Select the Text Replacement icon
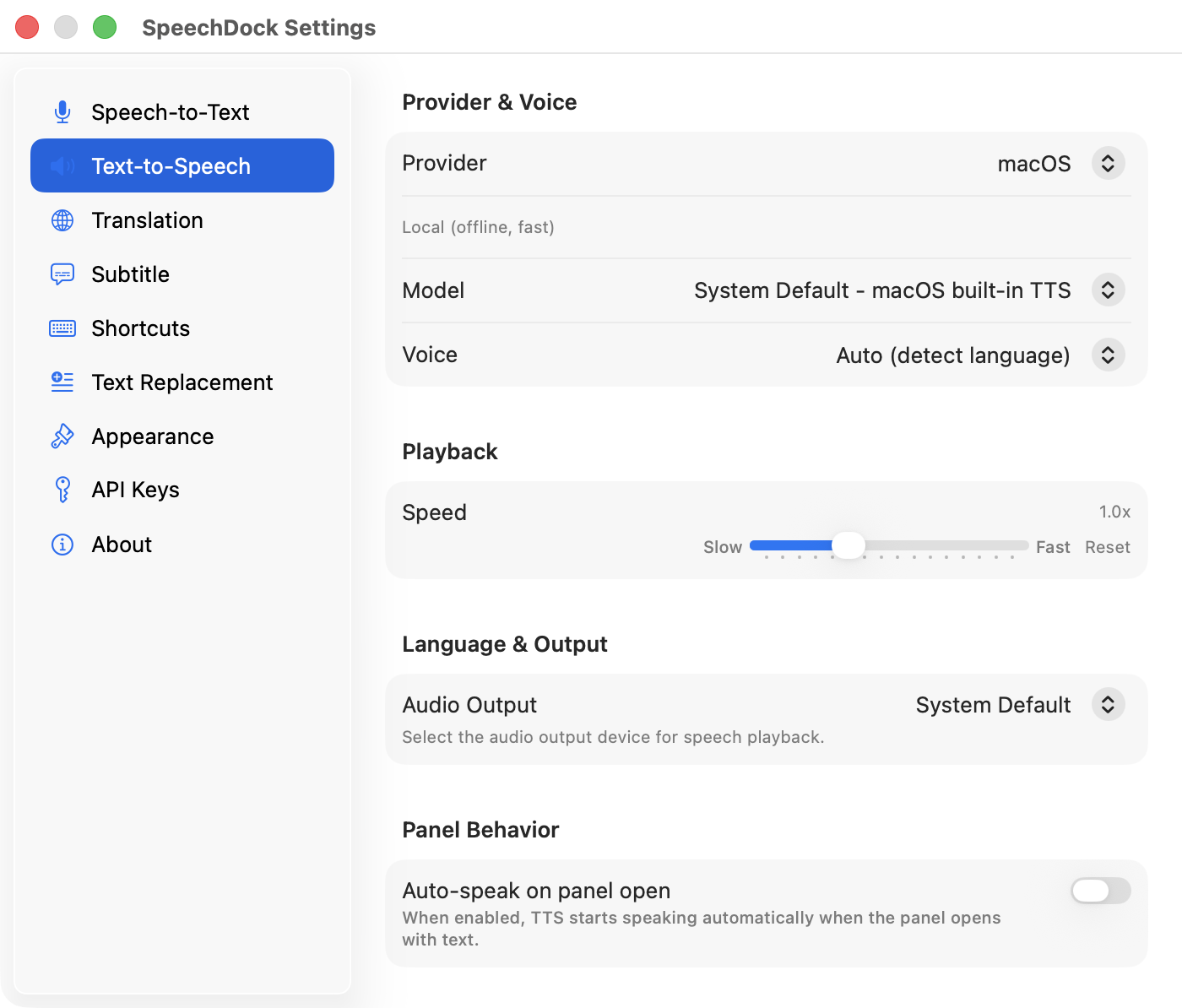1182x1008 pixels. click(62, 382)
